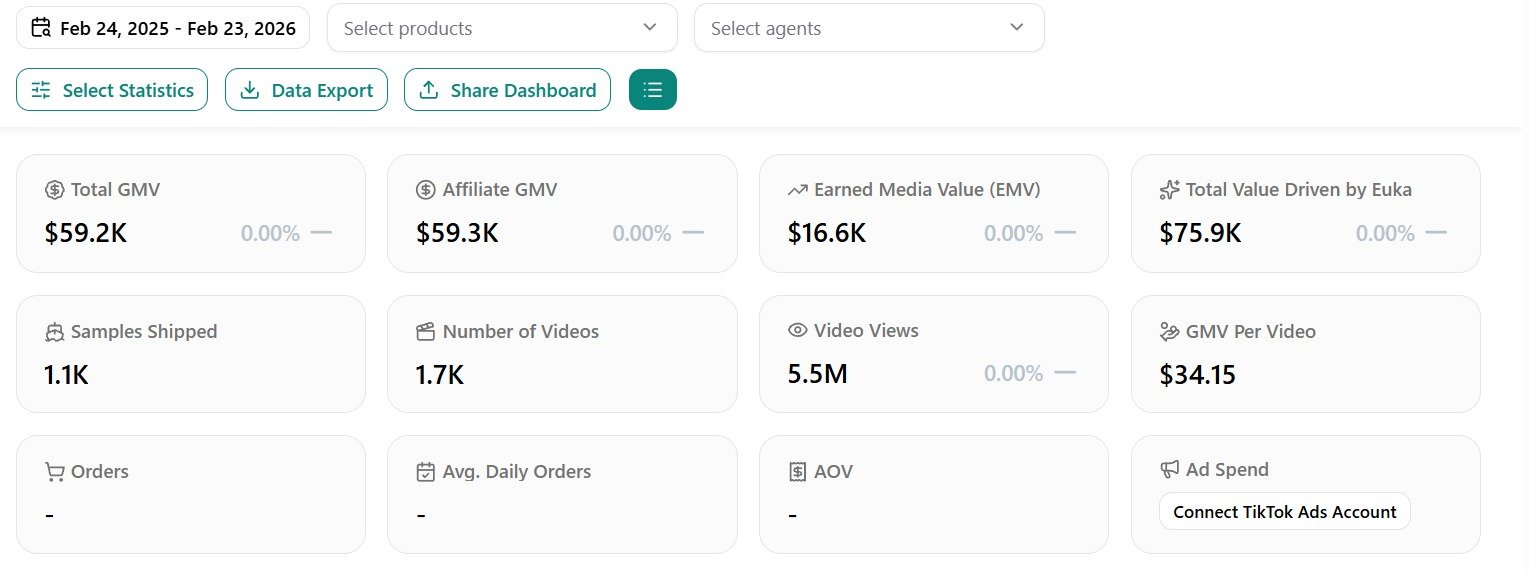Click Share Dashboard button
1529x573 pixels.
click(x=507, y=90)
